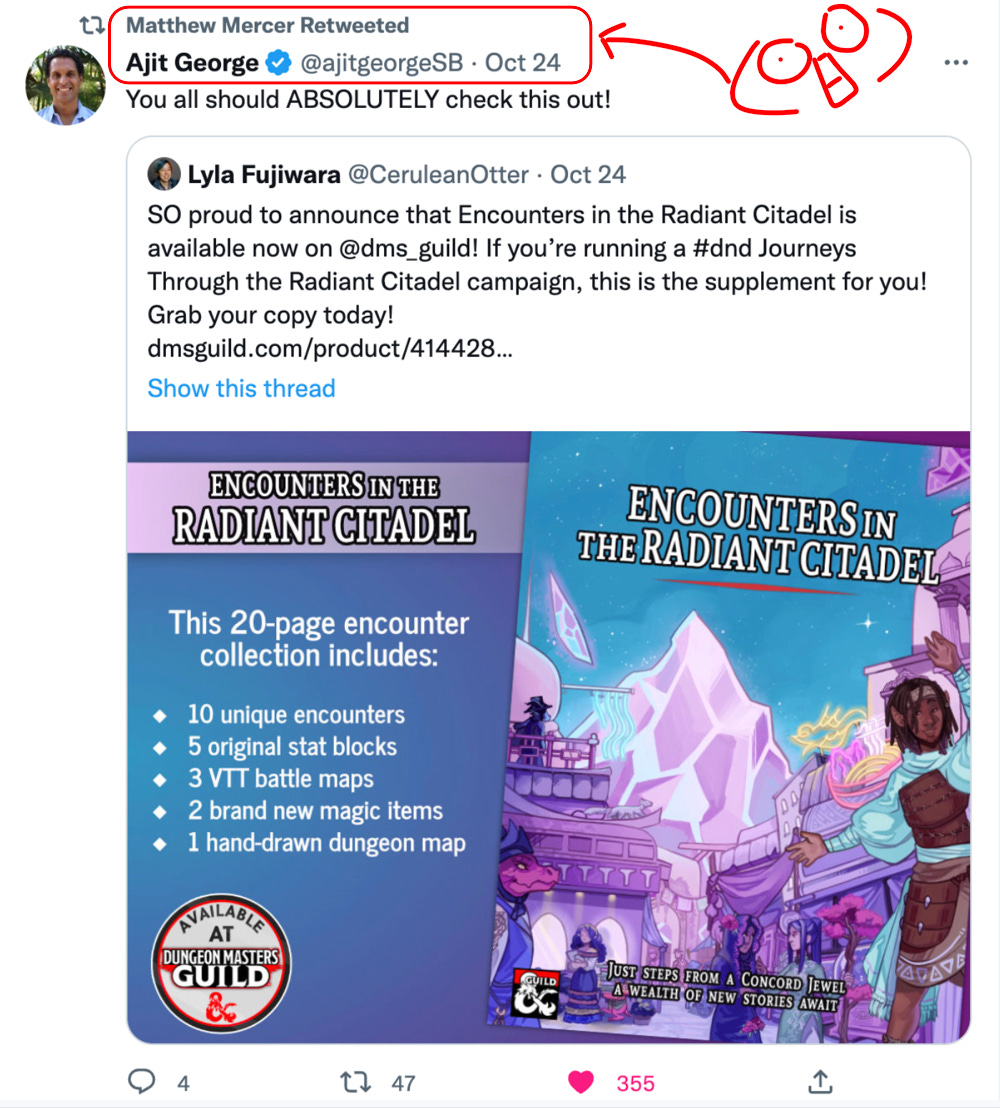Unlike the tweet via pink heart icon
This screenshot has width=1000, height=1108.
pos(581,1082)
